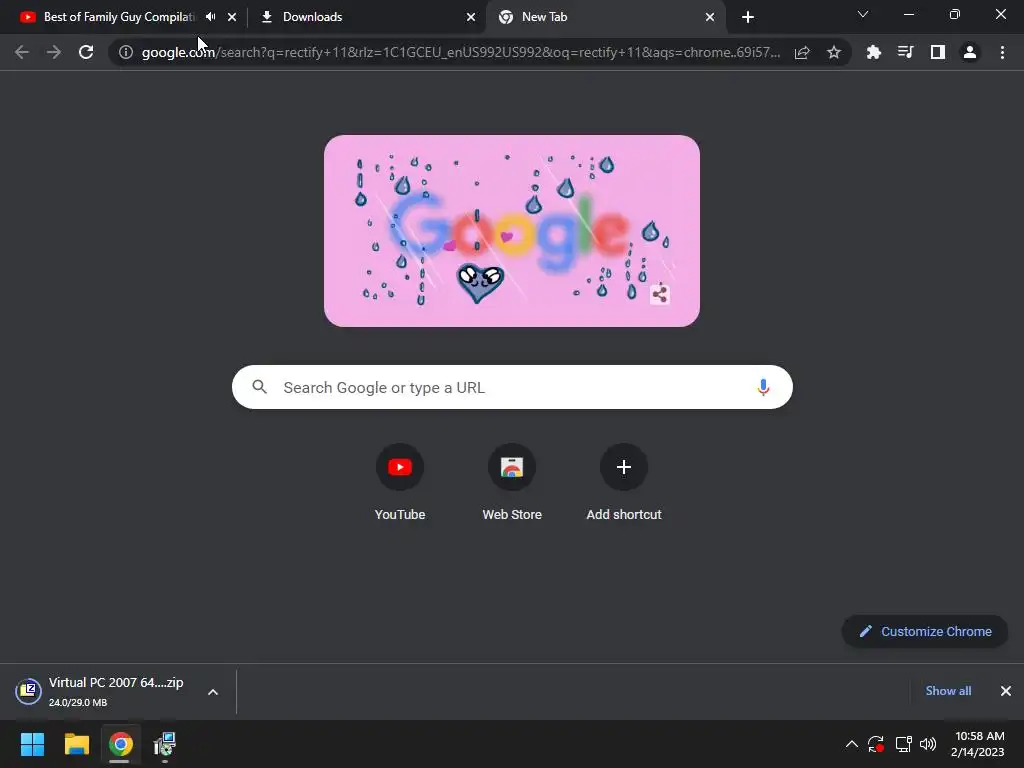Open the Valentine's Google Doodle
The width and height of the screenshot is (1024, 768).
tap(512, 231)
